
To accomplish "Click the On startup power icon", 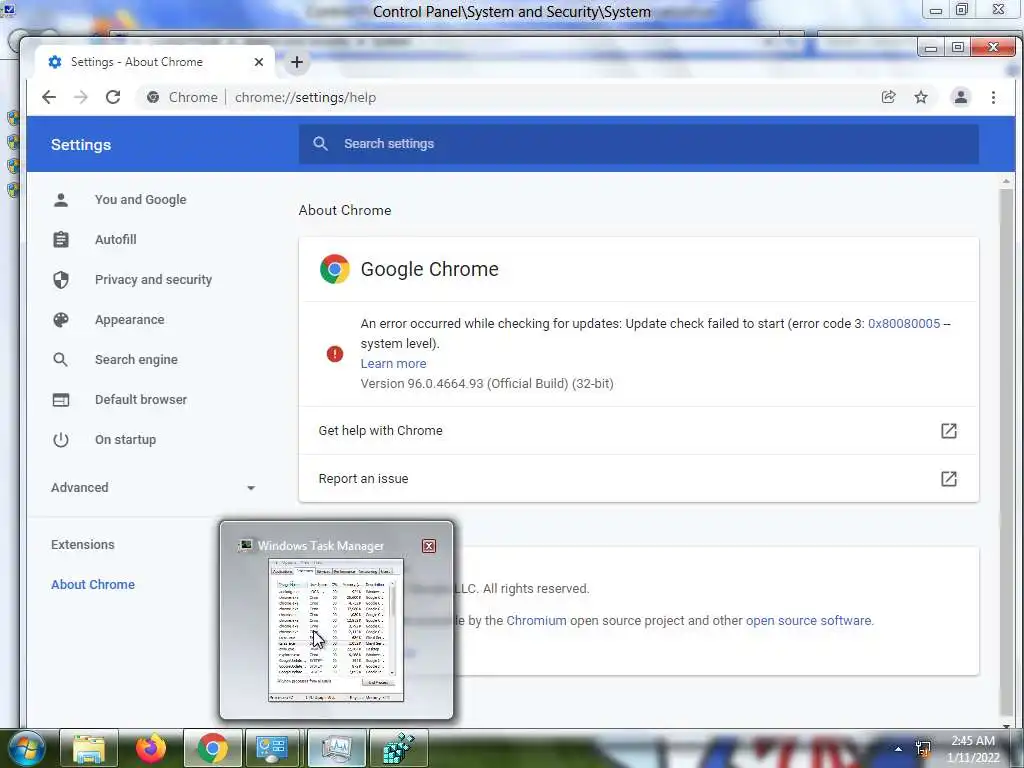I will 61,440.
